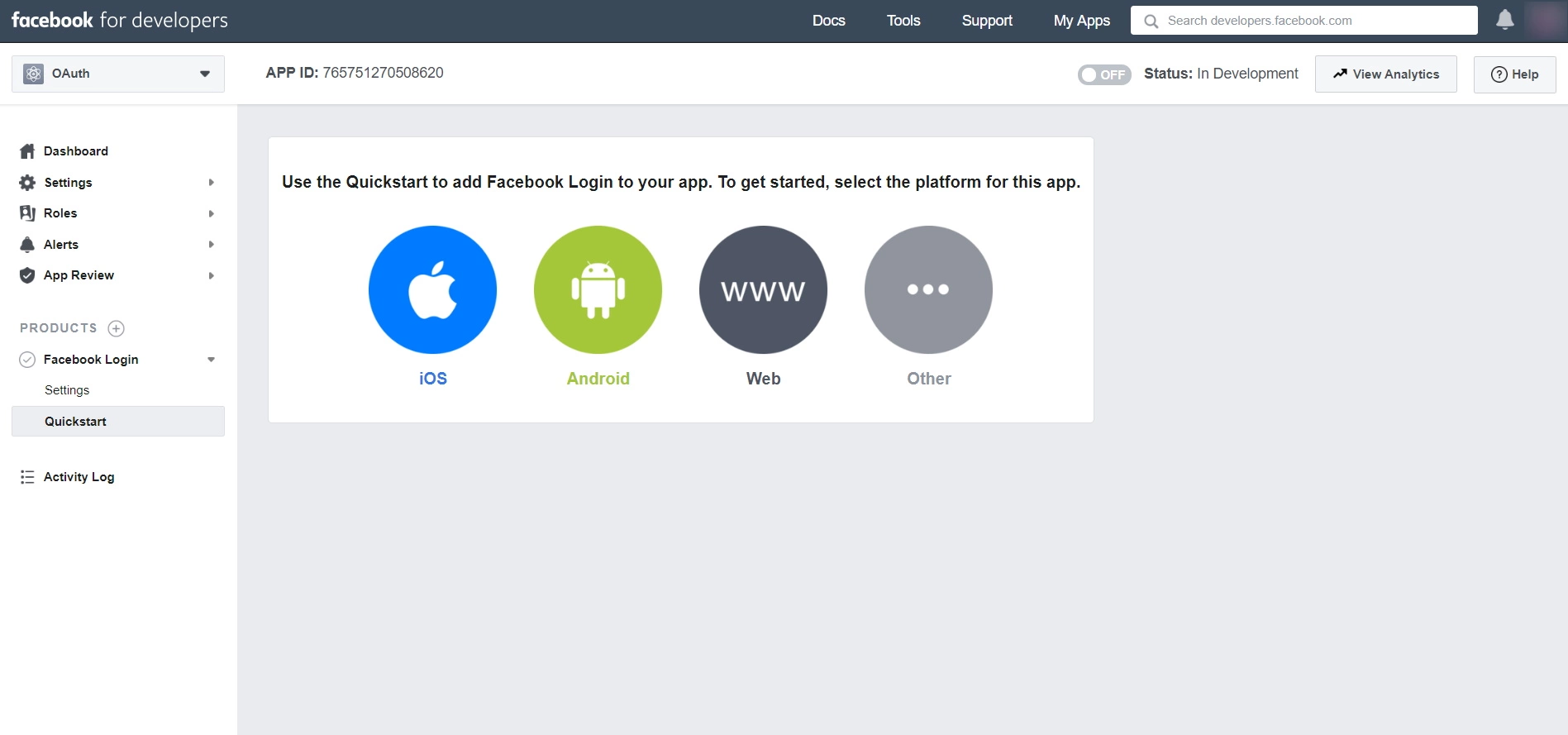Click the Status: In Development text
Viewport: 1568px width, 735px height.
[1221, 74]
